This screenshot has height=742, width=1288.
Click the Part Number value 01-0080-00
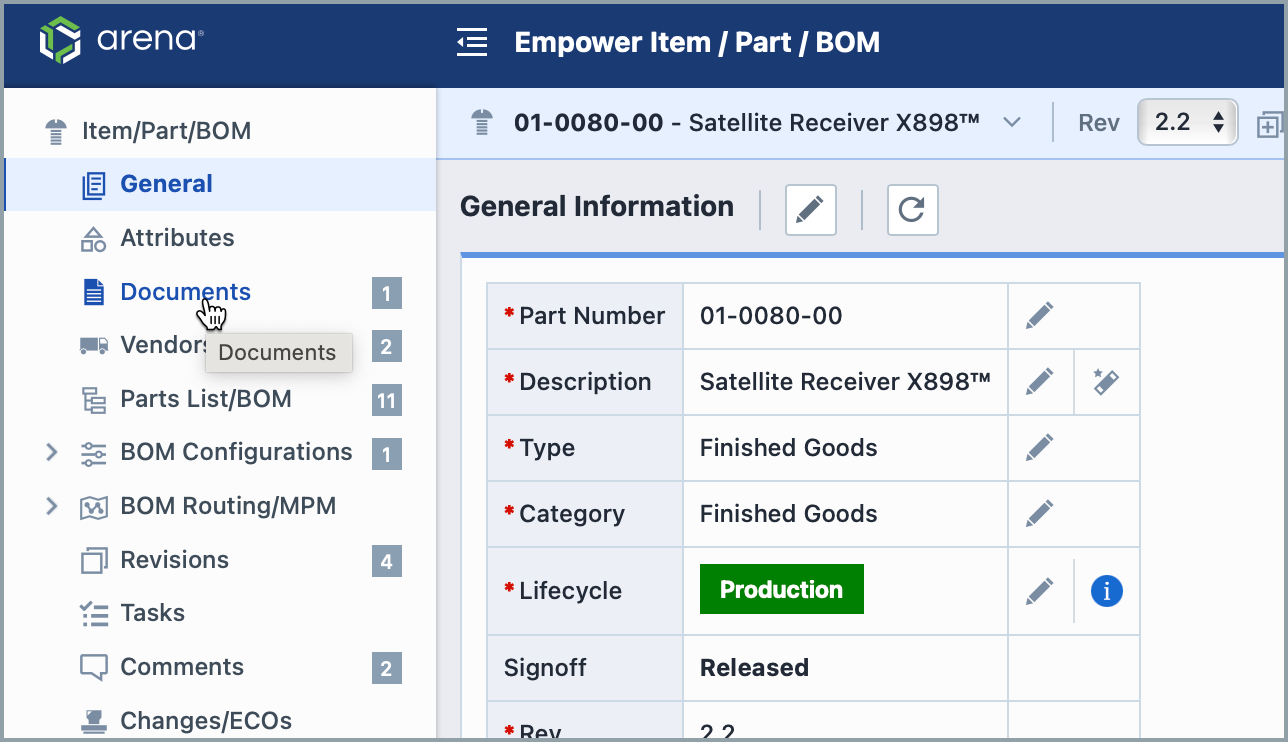771,316
